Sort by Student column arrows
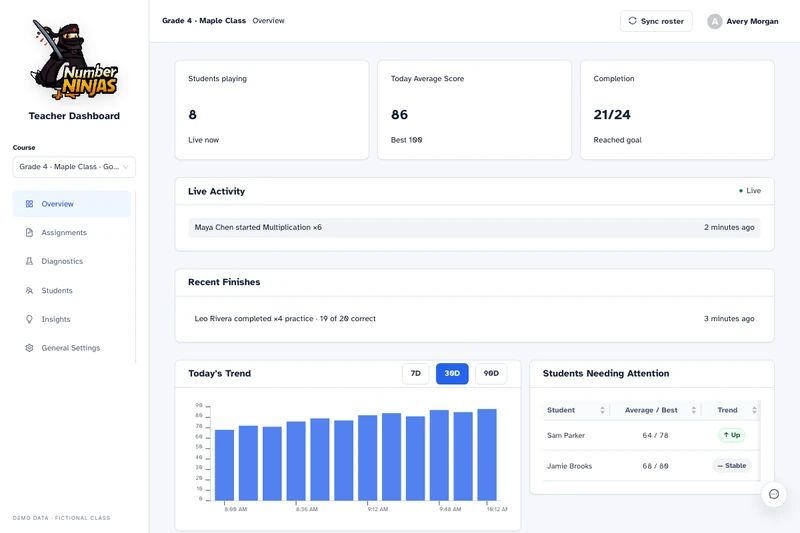The image size is (800, 533). coord(602,410)
